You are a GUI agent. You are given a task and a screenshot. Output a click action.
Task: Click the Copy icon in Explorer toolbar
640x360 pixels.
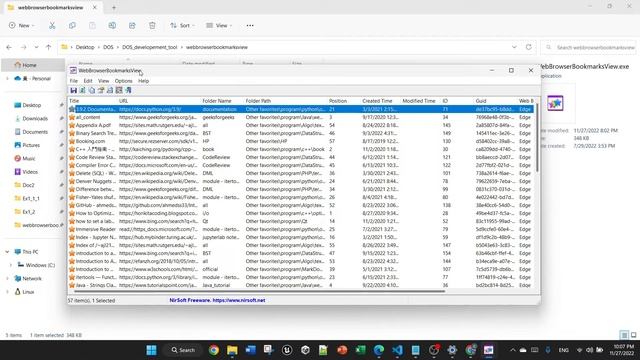pos(72,25)
